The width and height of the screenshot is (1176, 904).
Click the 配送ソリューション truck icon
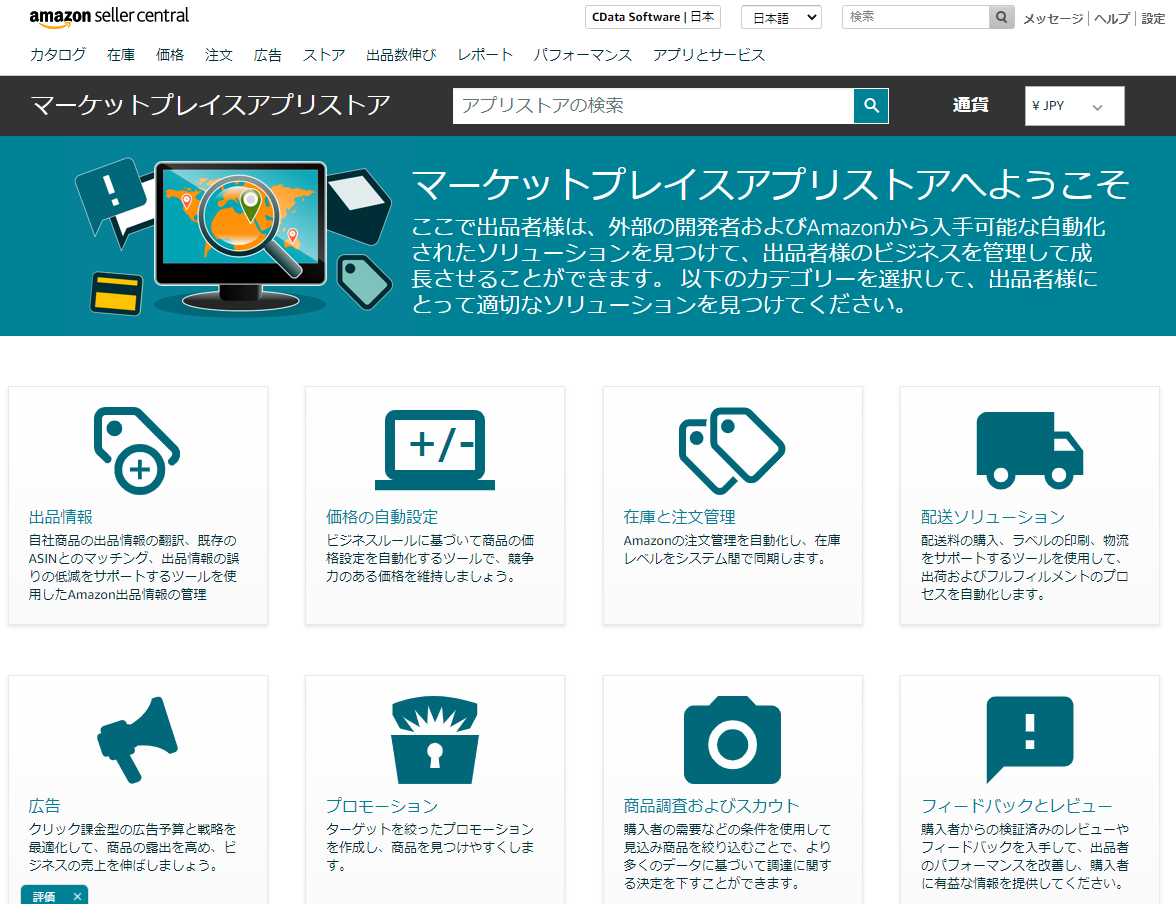click(1030, 450)
